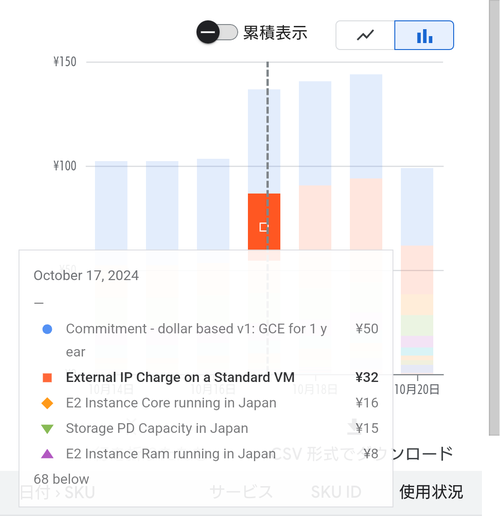Click the CSV download arrow icon
The height and width of the screenshot is (519, 500).
coord(353,427)
